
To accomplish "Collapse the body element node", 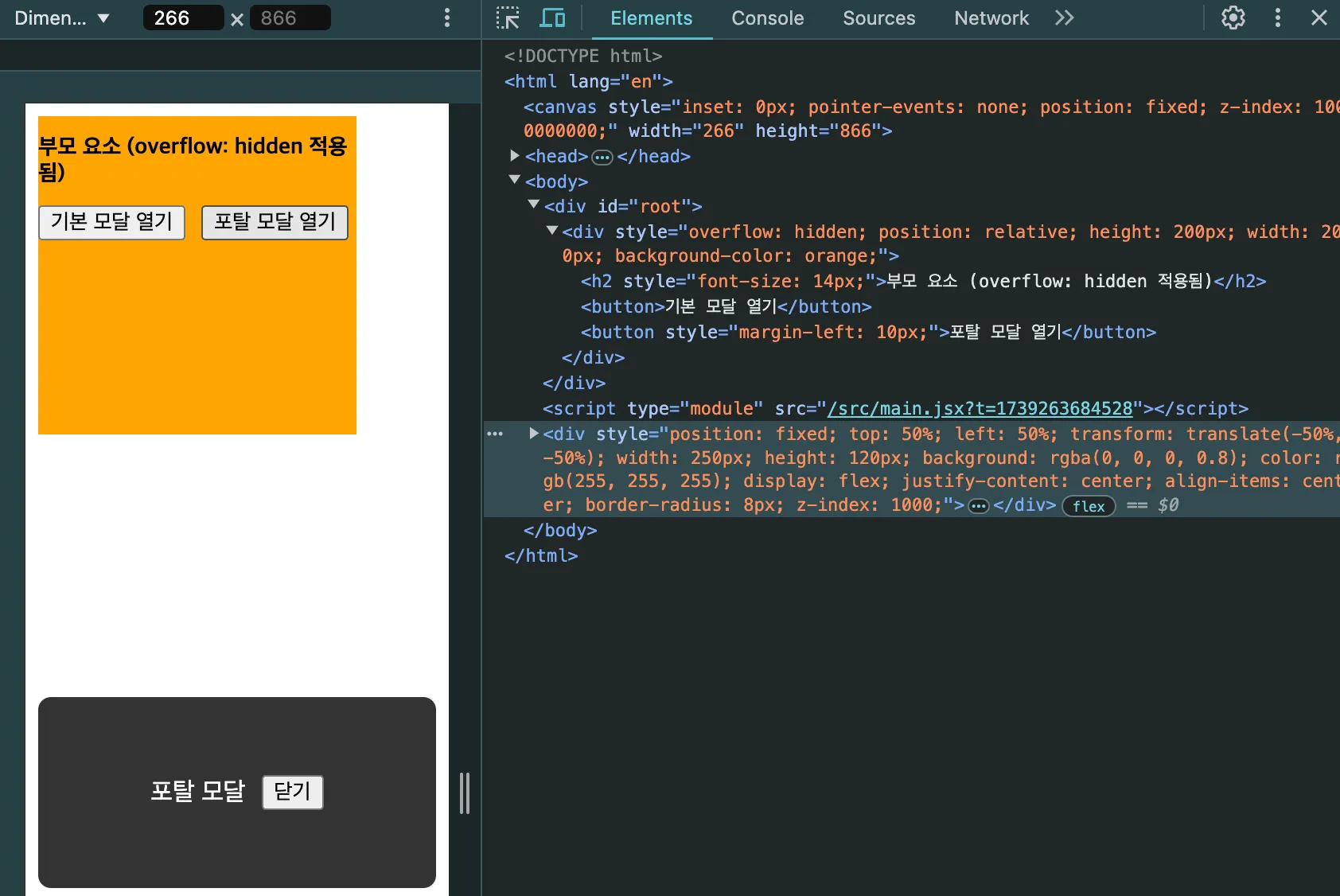I will click(x=515, y=181).
